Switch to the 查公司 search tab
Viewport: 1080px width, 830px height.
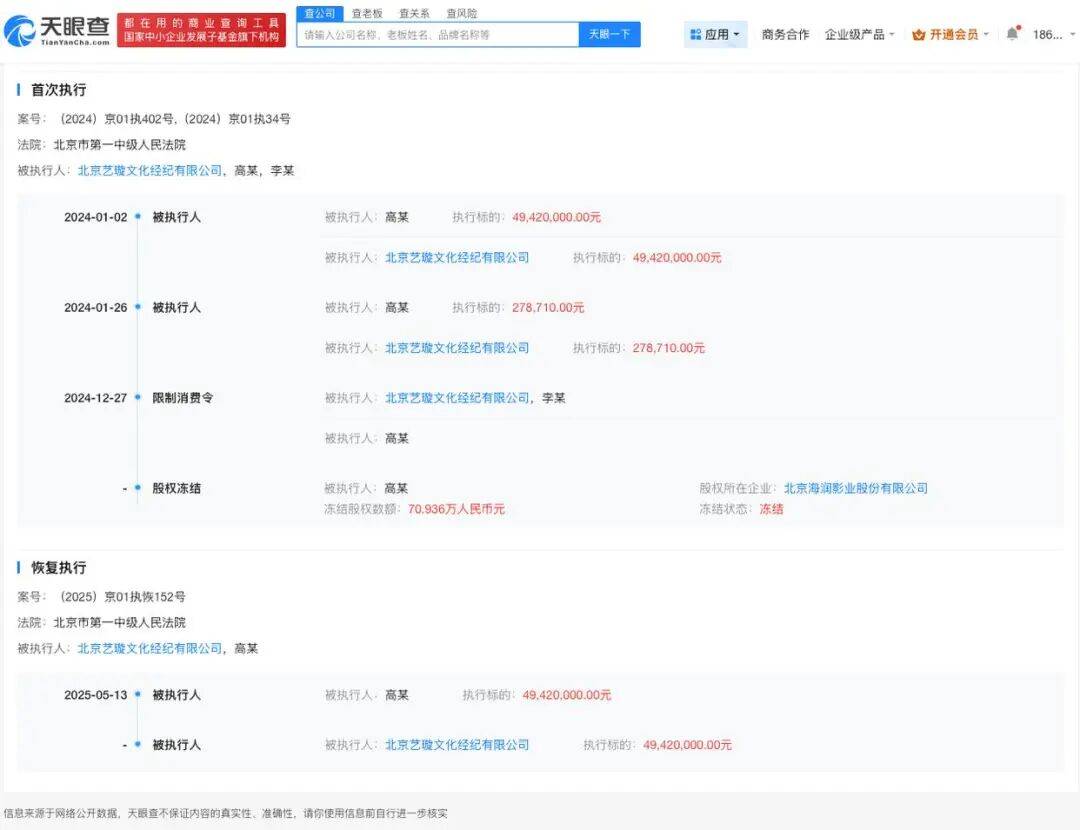(319, 13)
